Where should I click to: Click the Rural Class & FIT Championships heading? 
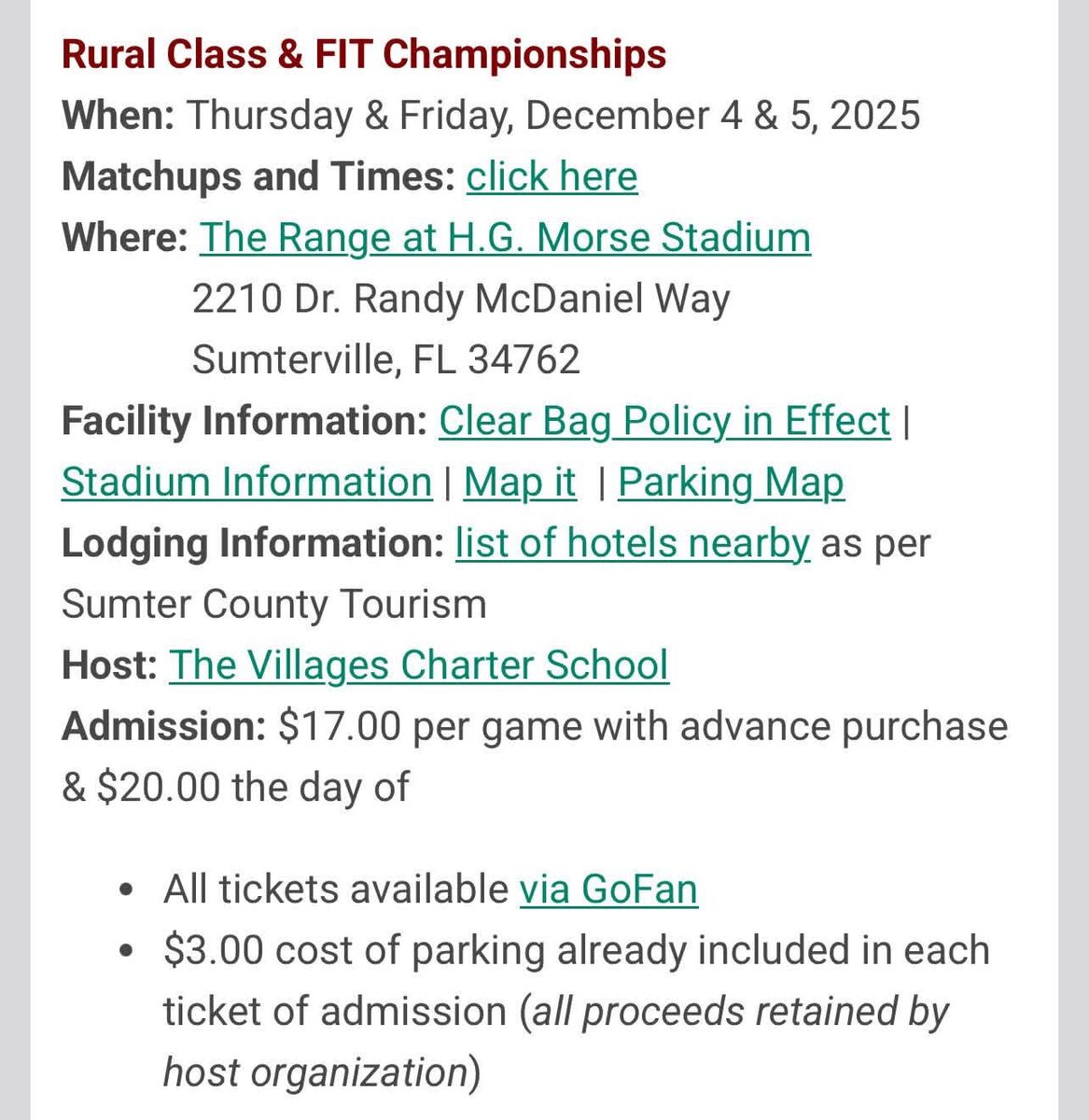pos(364,54)
